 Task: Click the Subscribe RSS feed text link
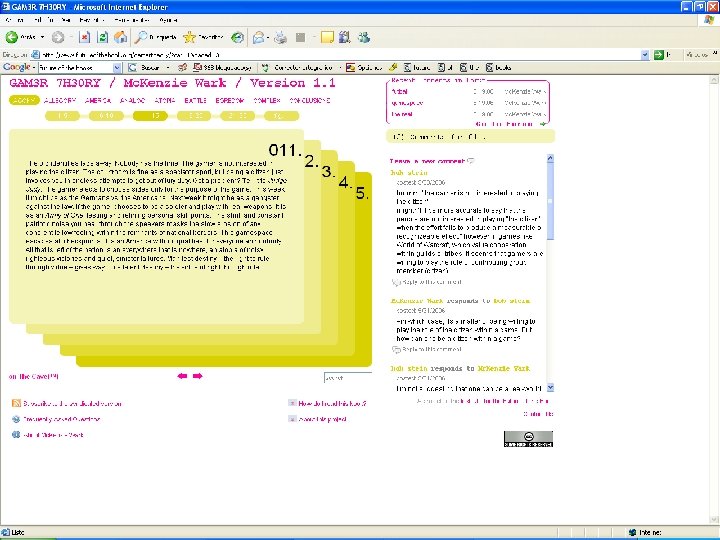tap(72, 404)
